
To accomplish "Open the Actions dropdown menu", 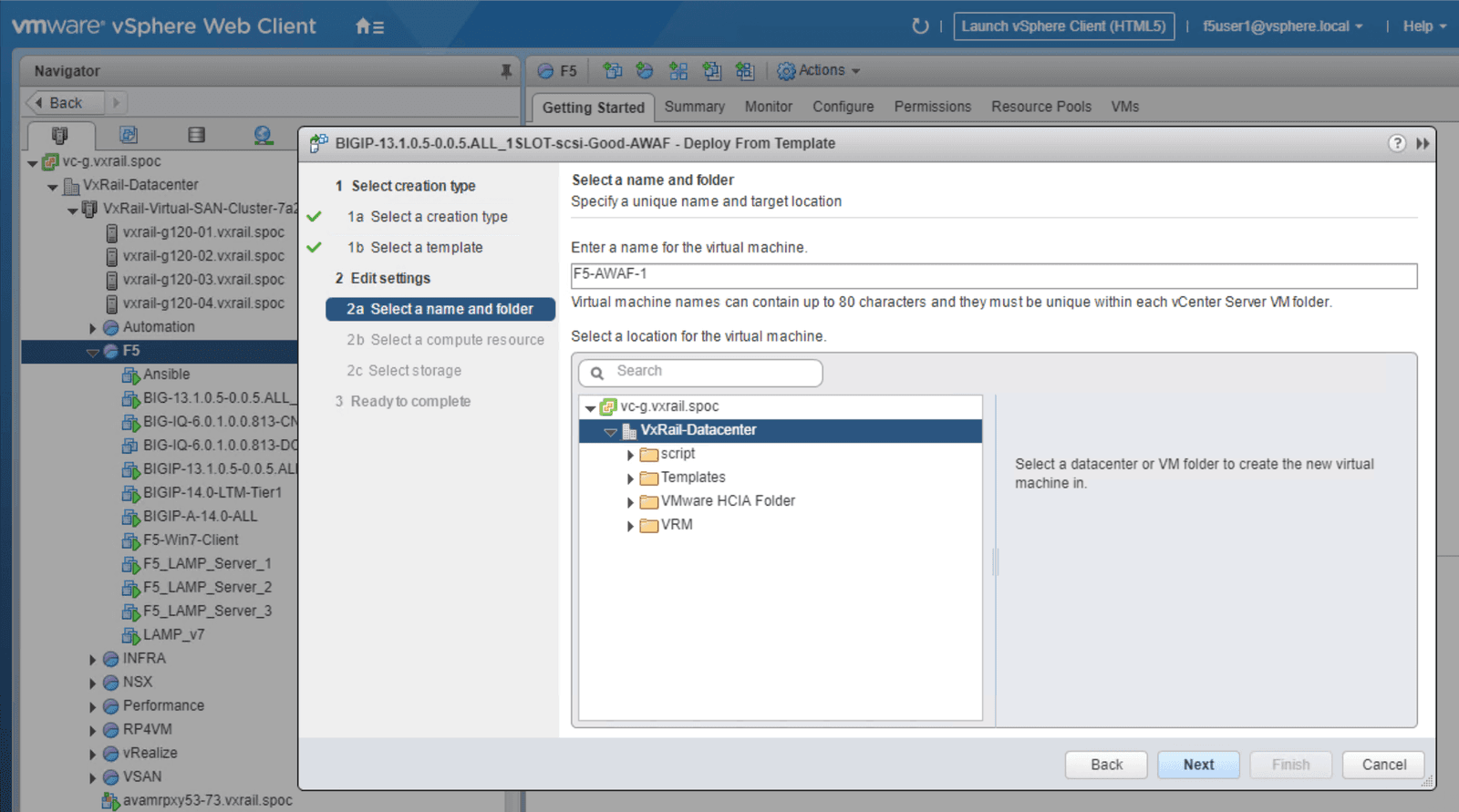I will click(819, 70).
